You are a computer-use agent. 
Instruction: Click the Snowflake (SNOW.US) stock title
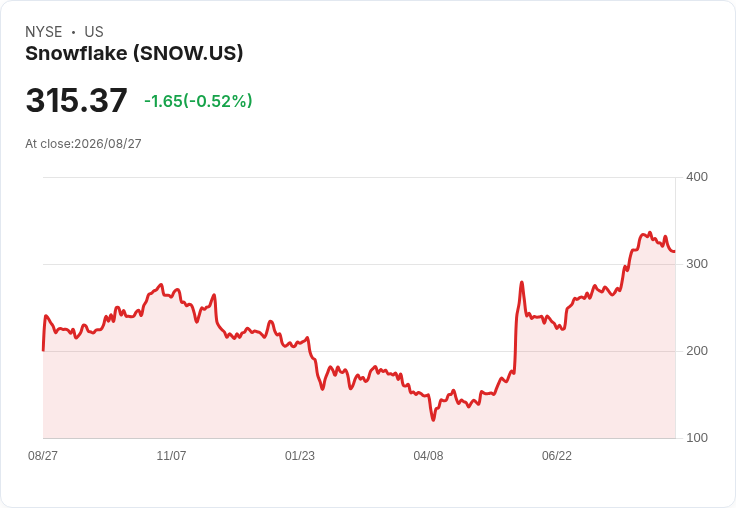(134, 53)
